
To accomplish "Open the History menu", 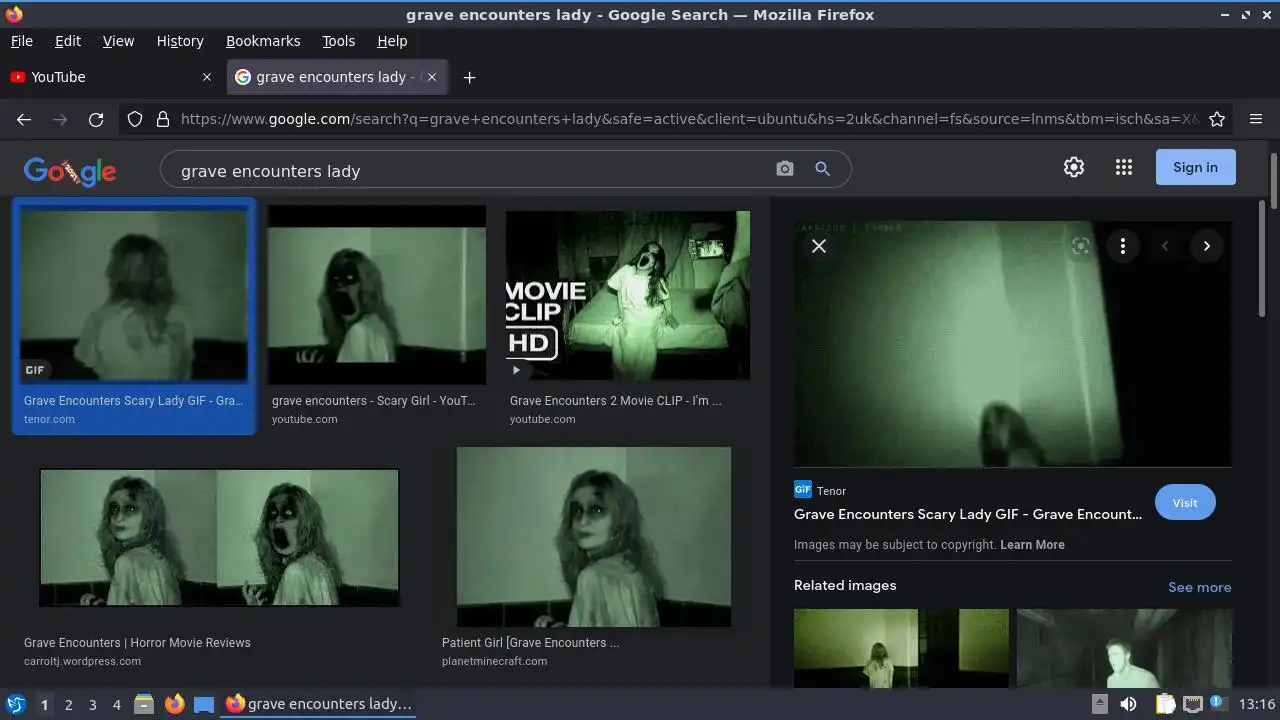I will pyautogui.click(x=180, y=41).
